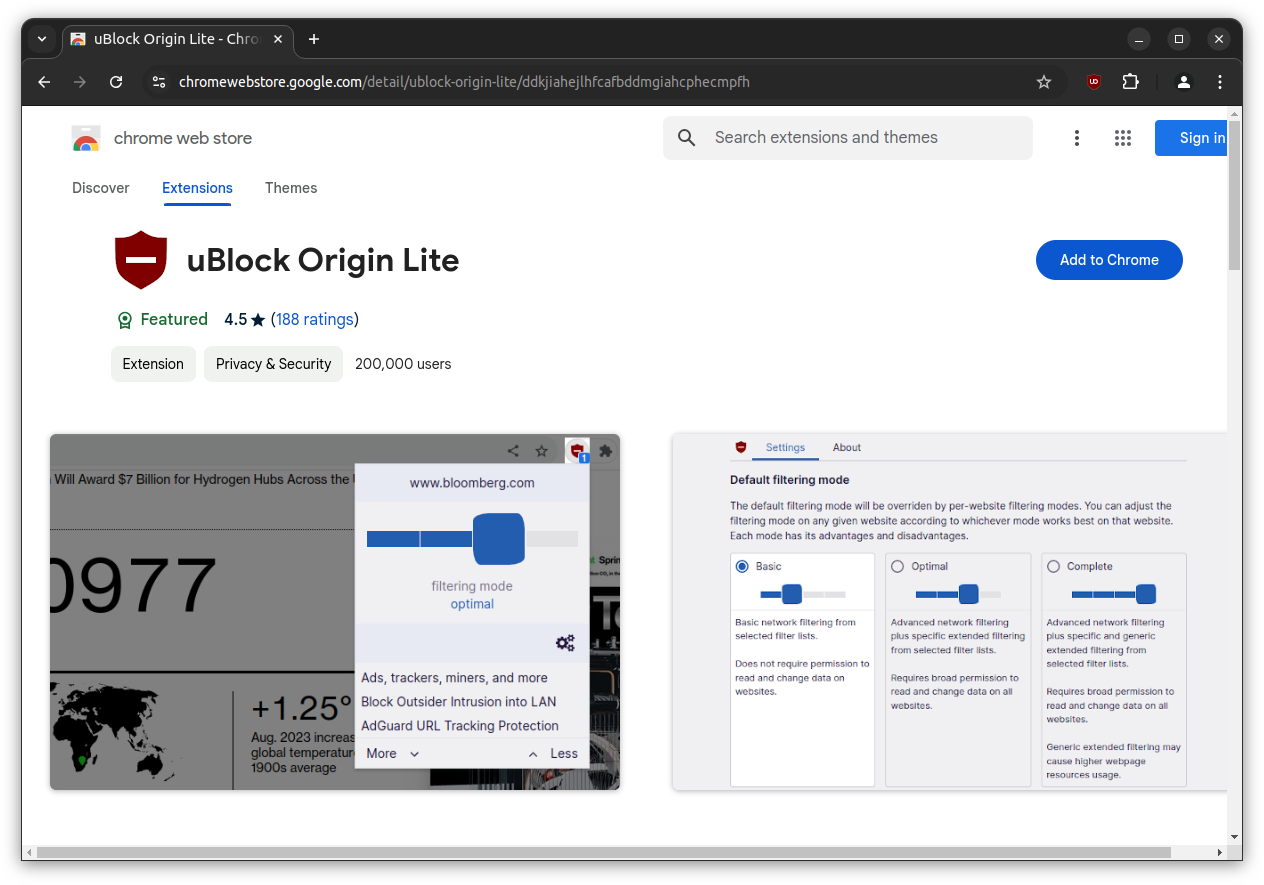Image resolution: width=1264 pixels, height=885 pixels.
Task: Click the uBlock Origin toolbar icon
Action: 1093,82
